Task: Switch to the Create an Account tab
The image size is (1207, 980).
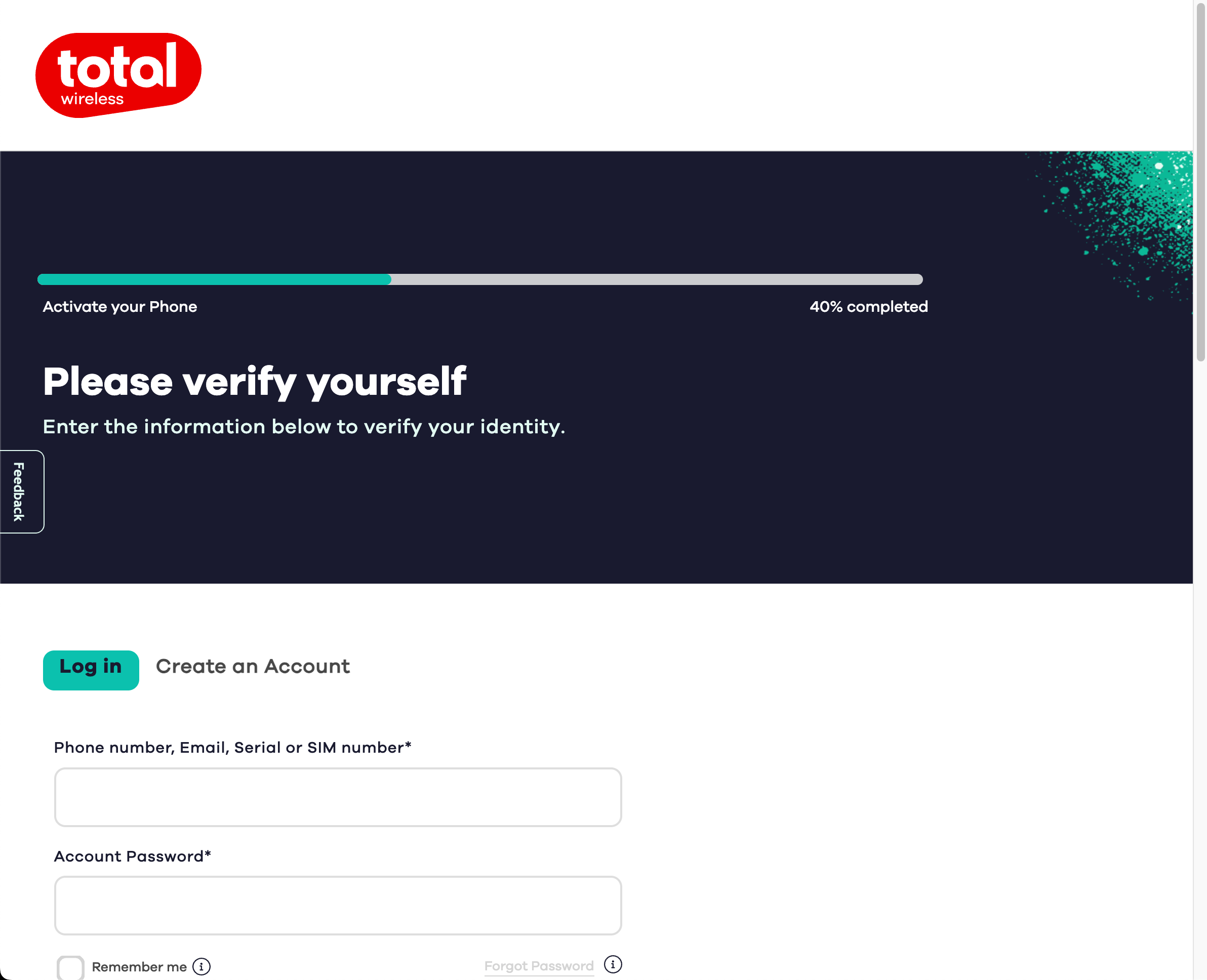Action: [253, 667]
